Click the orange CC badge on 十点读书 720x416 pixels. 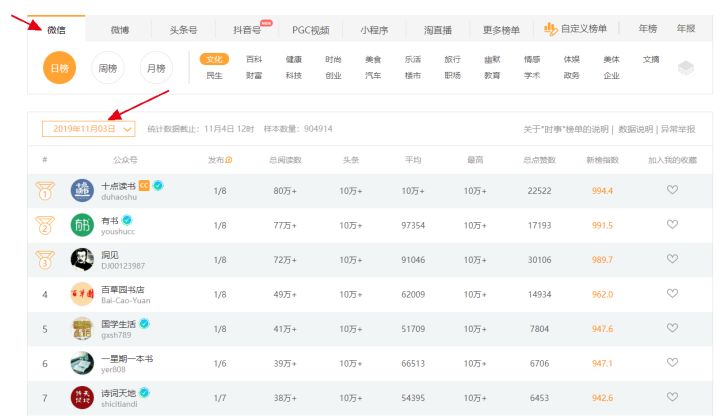(144, 186)
